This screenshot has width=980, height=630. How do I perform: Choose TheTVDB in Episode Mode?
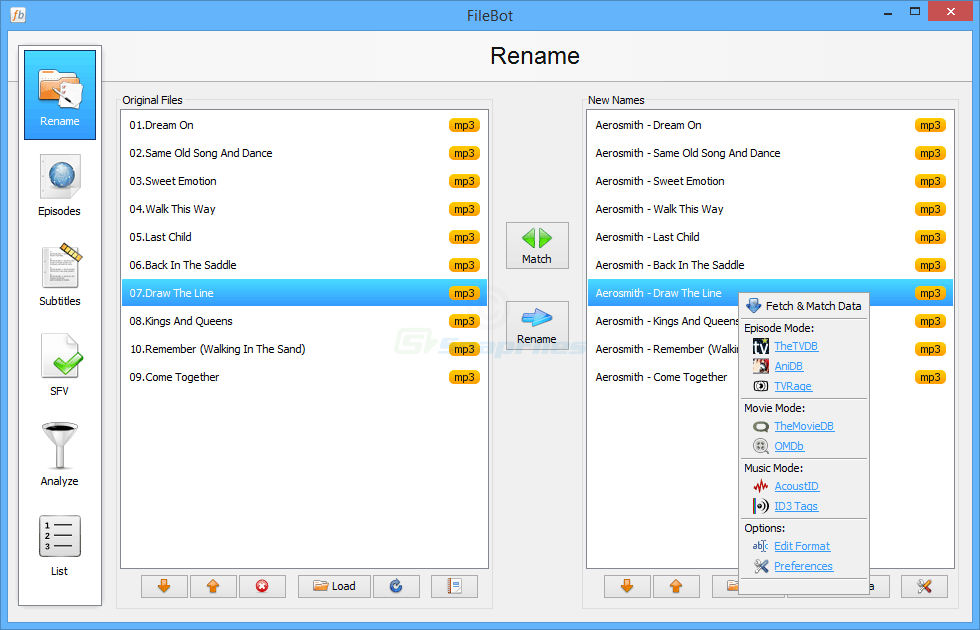click(796, 346)
